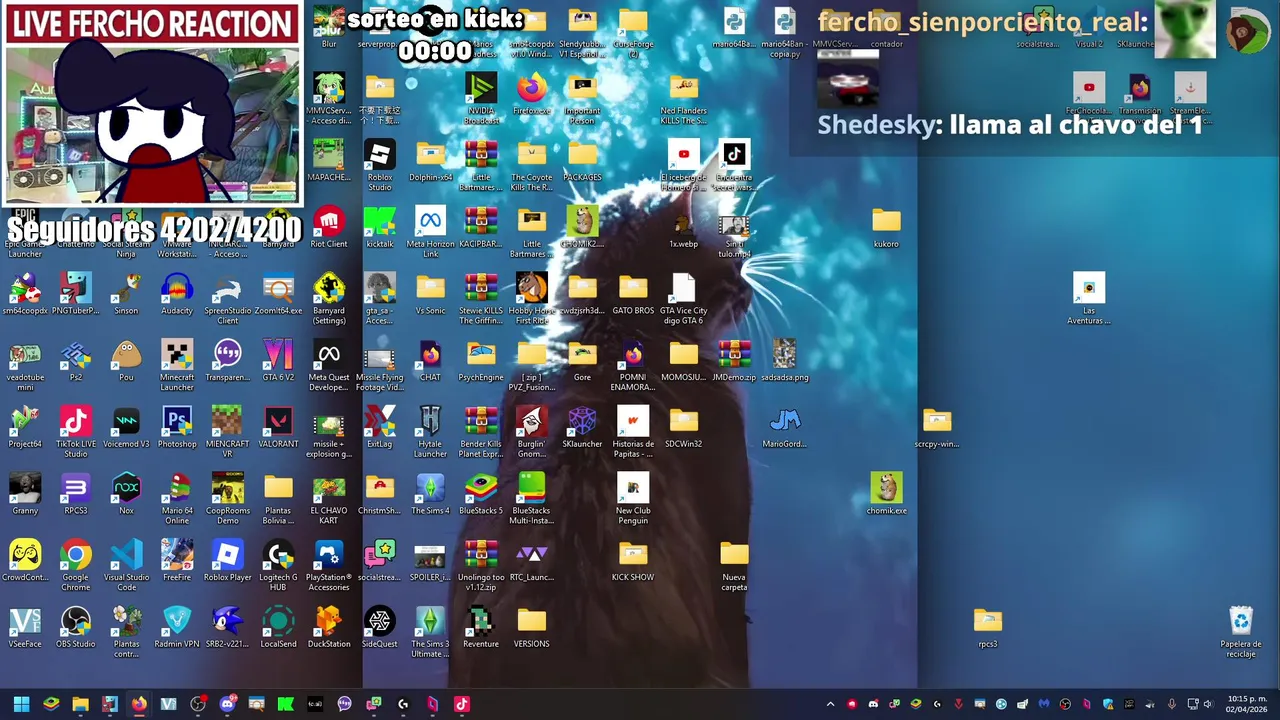Expand the hidden system tray icons
The width and height of the screenshot is (1280, 720).
coord(830,704)
